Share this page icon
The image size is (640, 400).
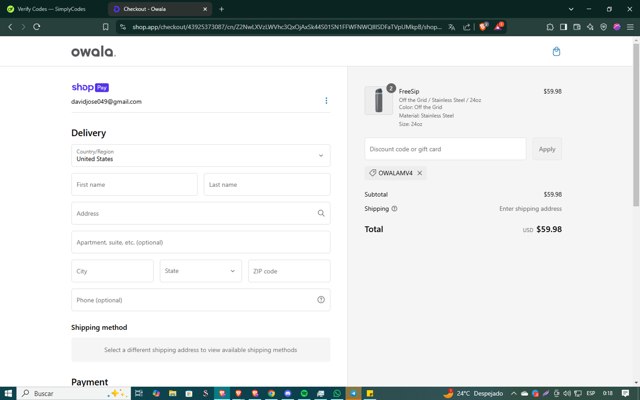coord(467,27)
